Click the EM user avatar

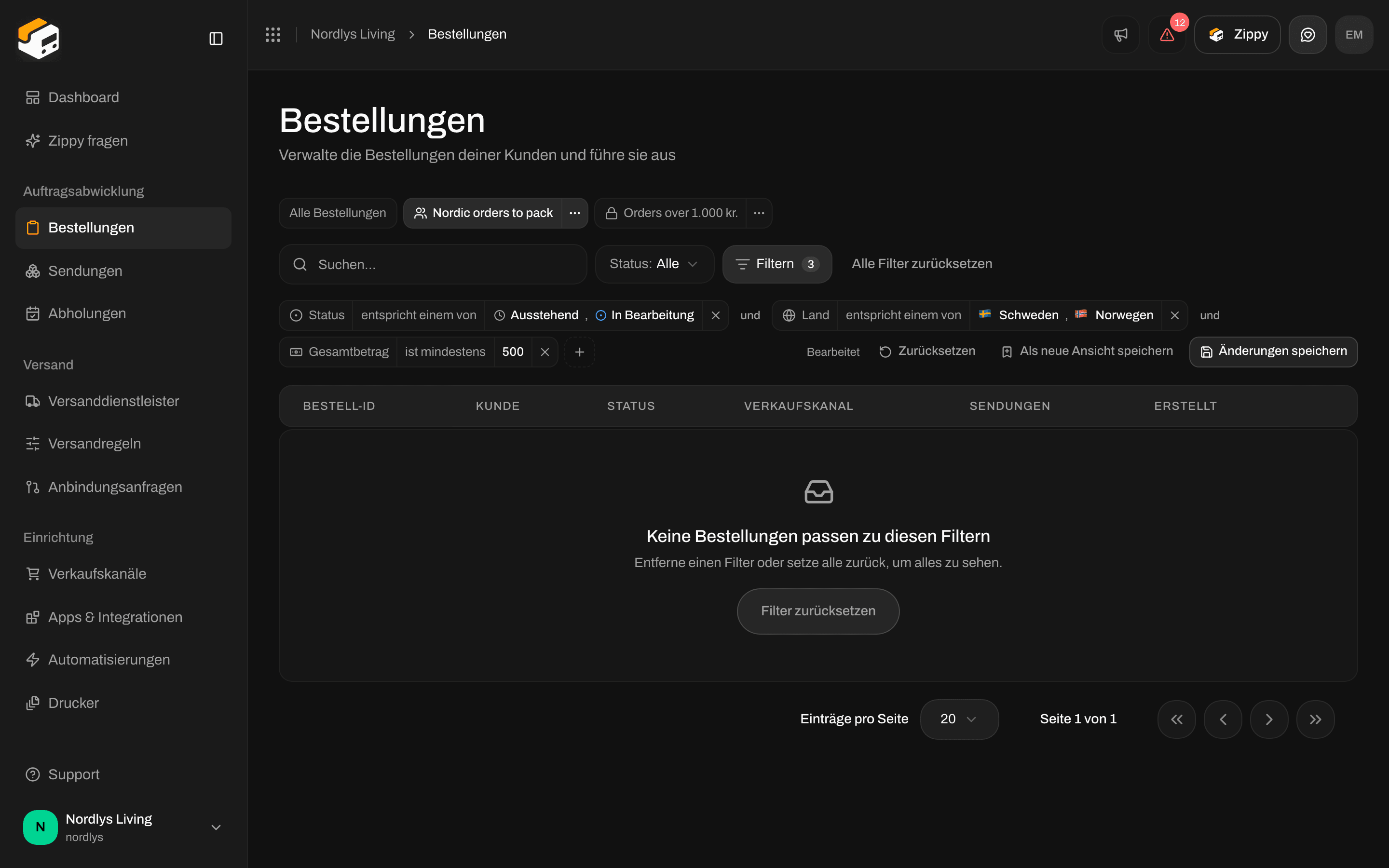point(1354,34)
